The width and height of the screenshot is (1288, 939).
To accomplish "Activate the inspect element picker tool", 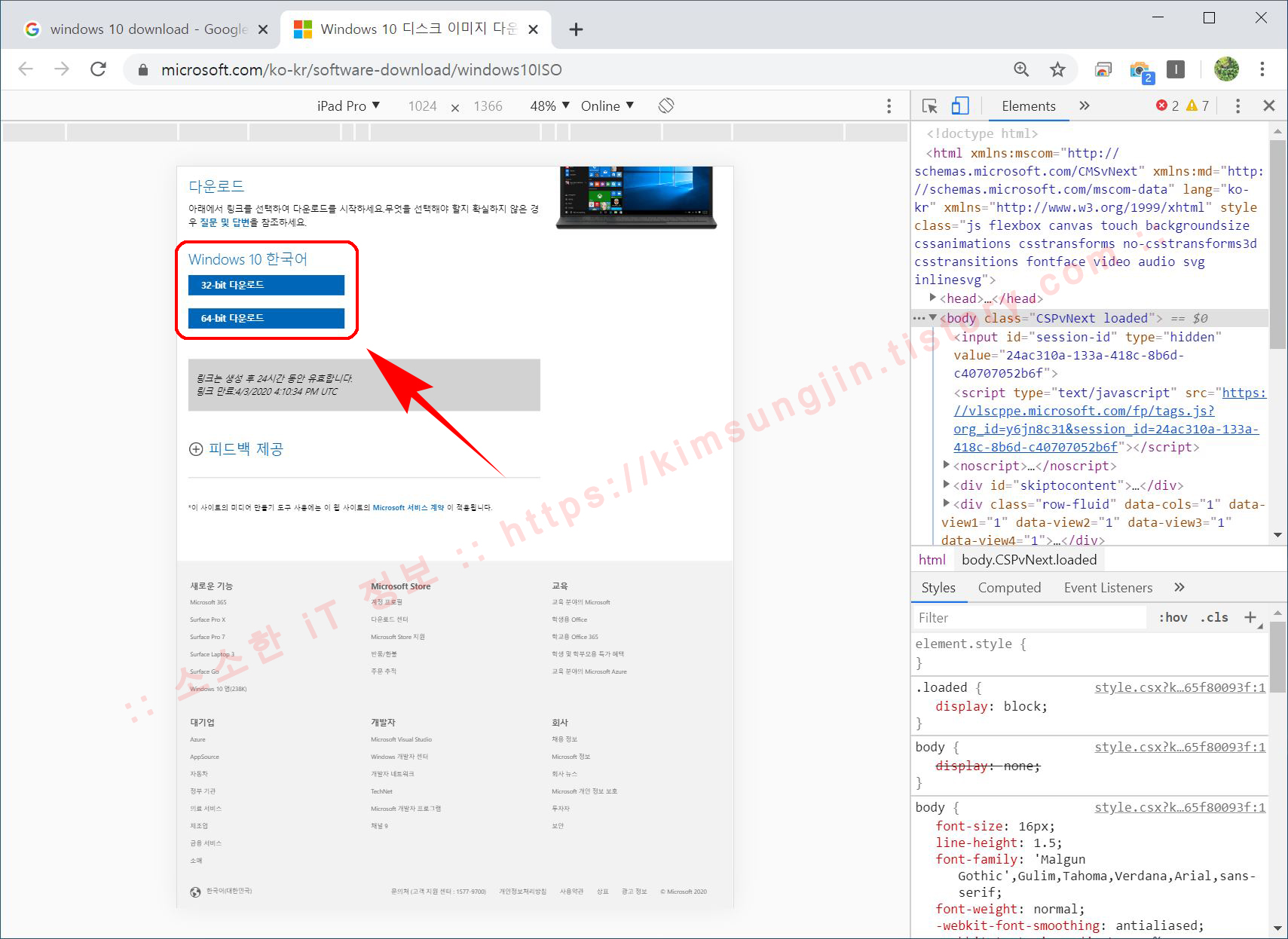I will coord(930,106).
